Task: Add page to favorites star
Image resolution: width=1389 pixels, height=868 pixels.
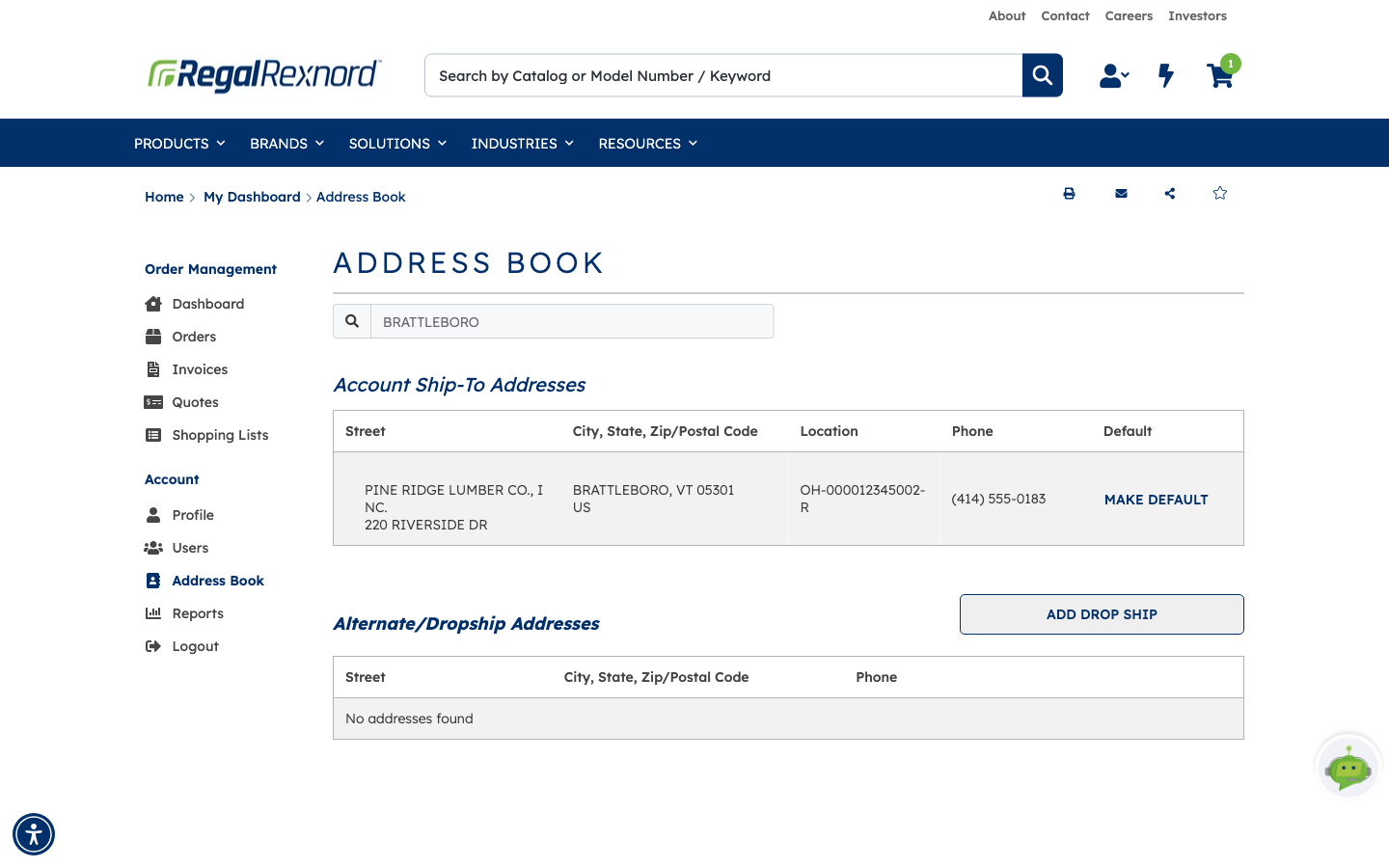Action: click(1220, 193)
